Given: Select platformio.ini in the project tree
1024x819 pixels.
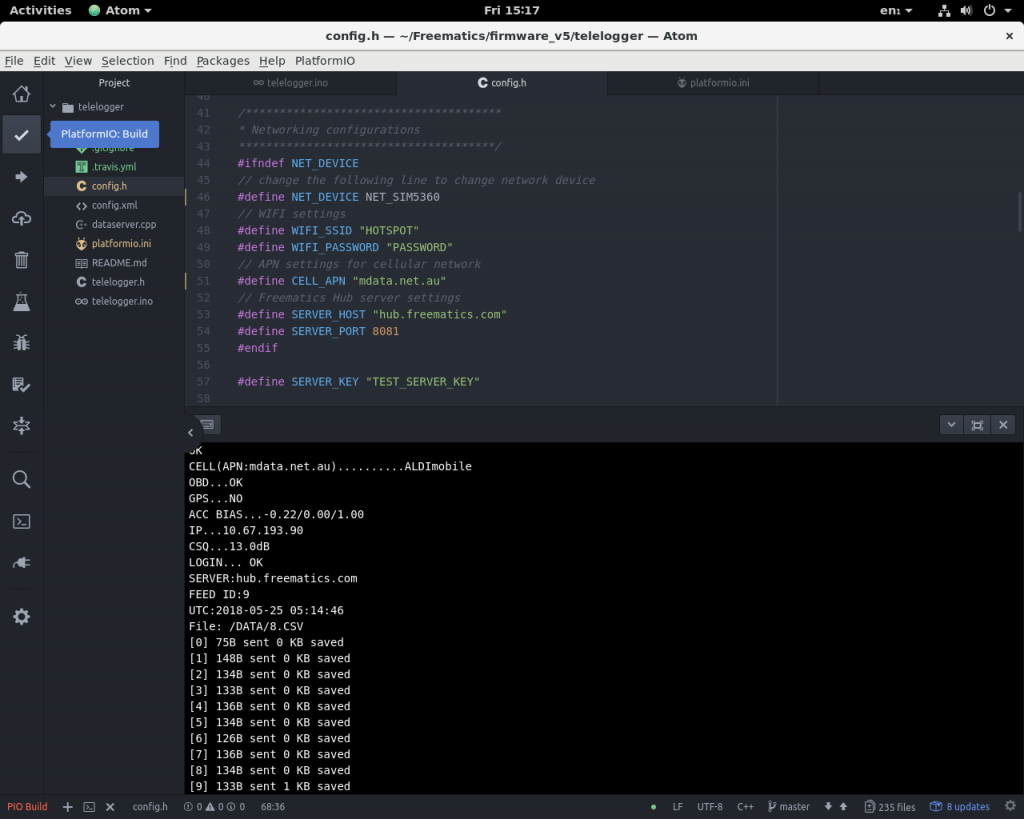Looking at the screenshot, I should pos(120,242).
